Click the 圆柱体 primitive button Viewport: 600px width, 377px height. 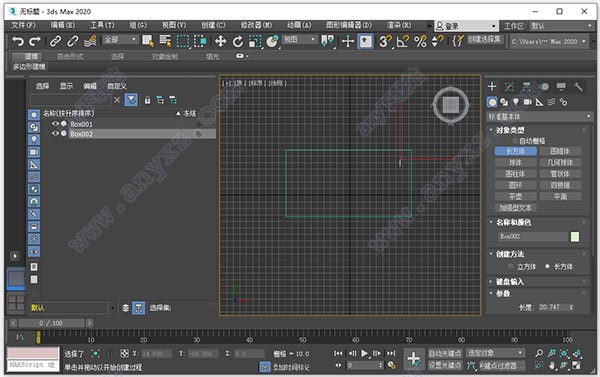pos(515,174)
